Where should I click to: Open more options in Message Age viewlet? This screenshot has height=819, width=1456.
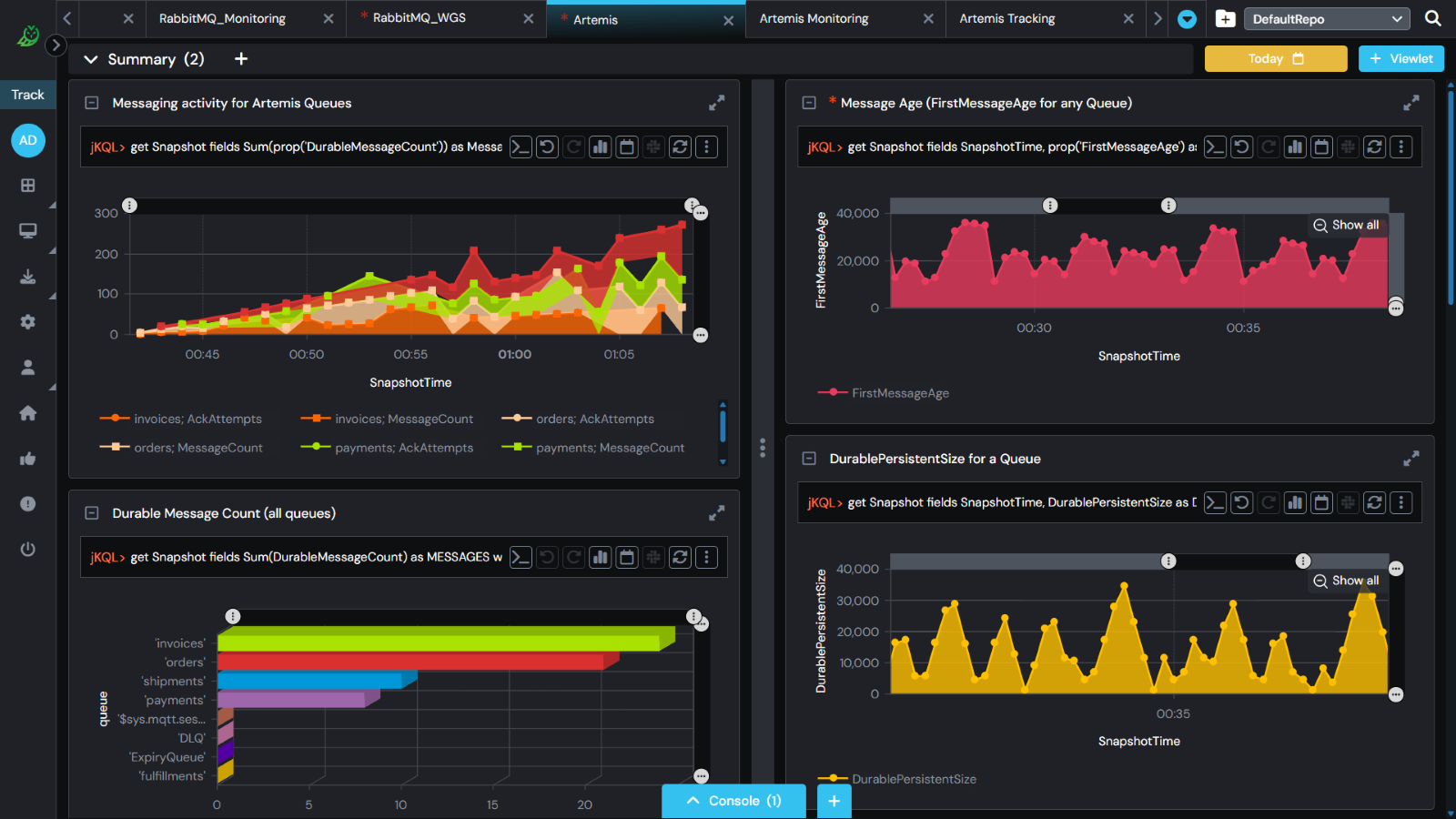click(1401, 147)
